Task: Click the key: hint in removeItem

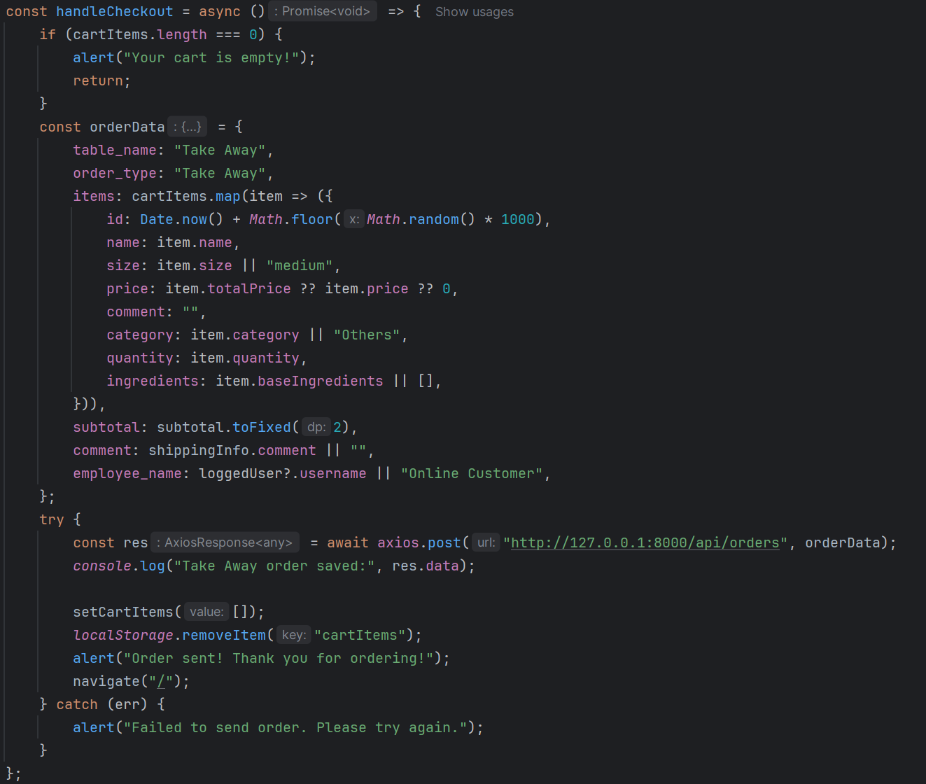Action: (293, 635)
